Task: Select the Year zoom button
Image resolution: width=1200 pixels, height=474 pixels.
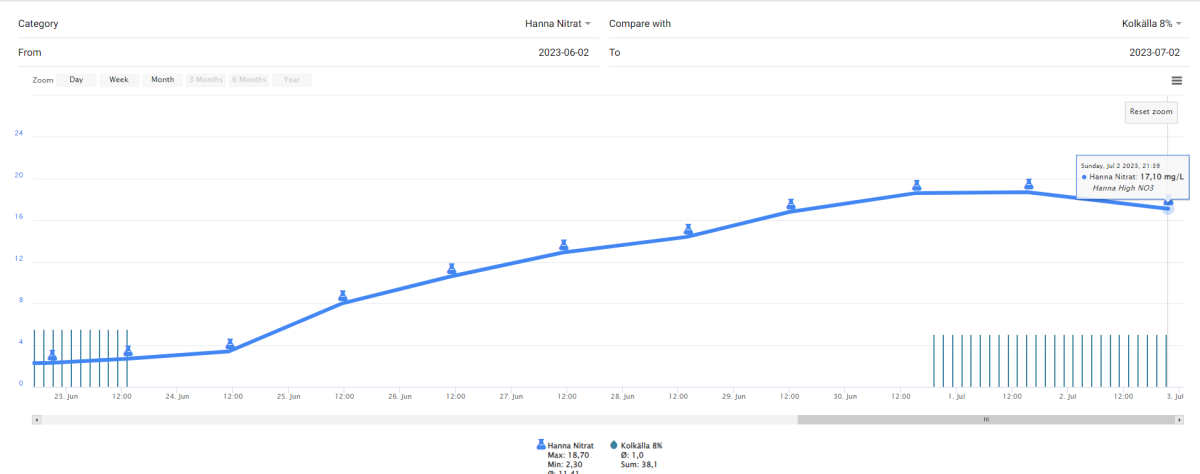Action: click(x=292, y=80)
